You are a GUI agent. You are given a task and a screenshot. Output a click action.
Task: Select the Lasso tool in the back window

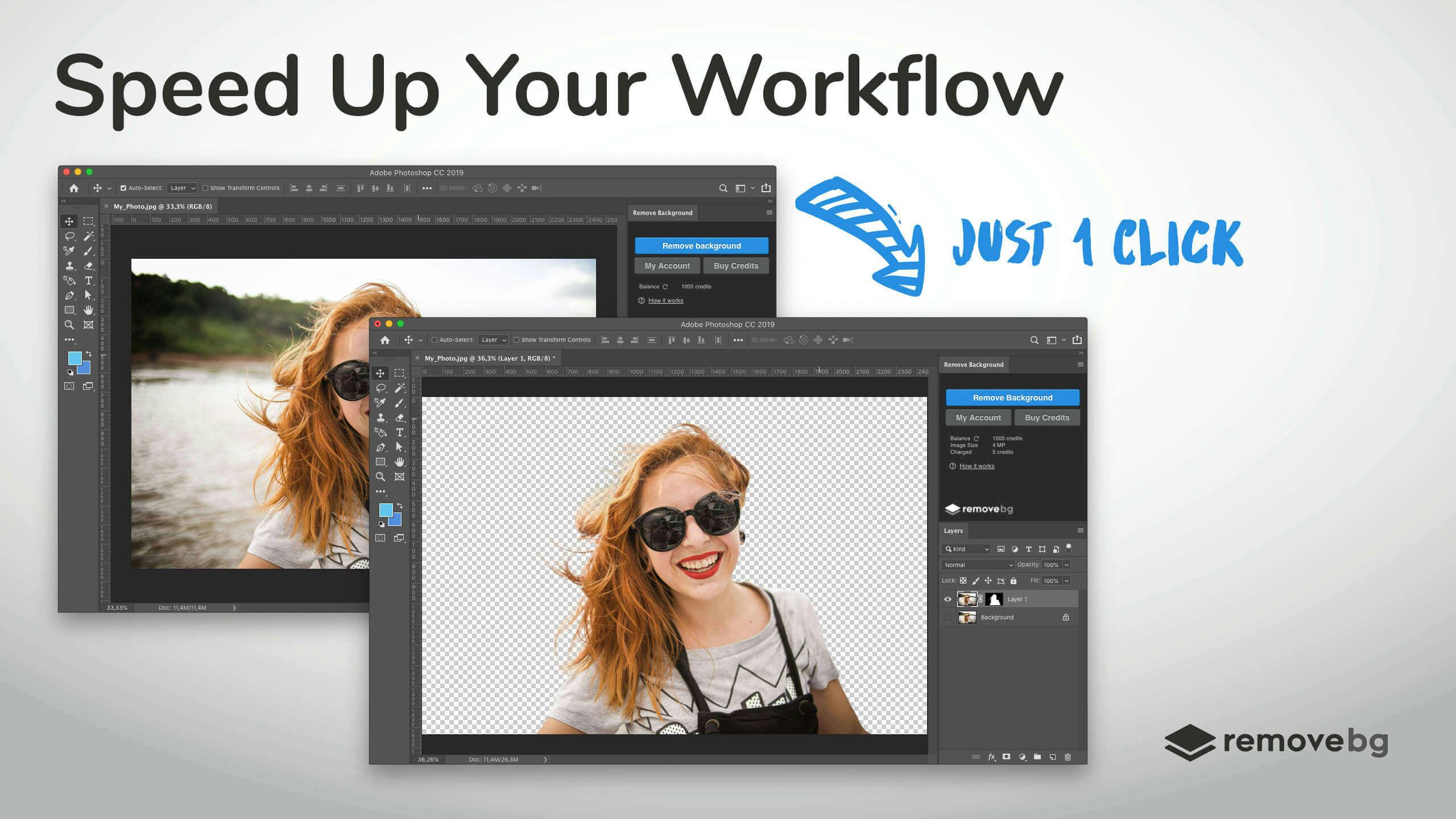point(69,236)
